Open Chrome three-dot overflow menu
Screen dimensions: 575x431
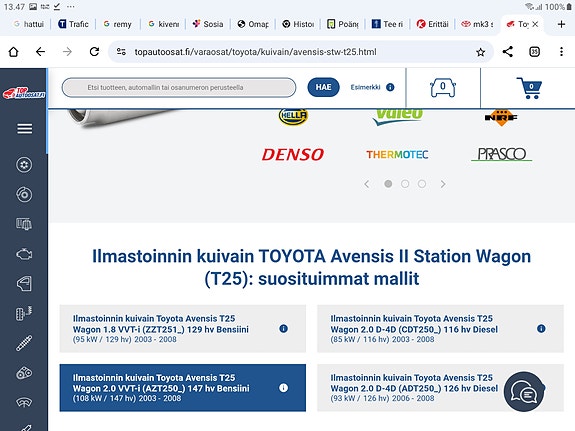[x=561, y=52]
